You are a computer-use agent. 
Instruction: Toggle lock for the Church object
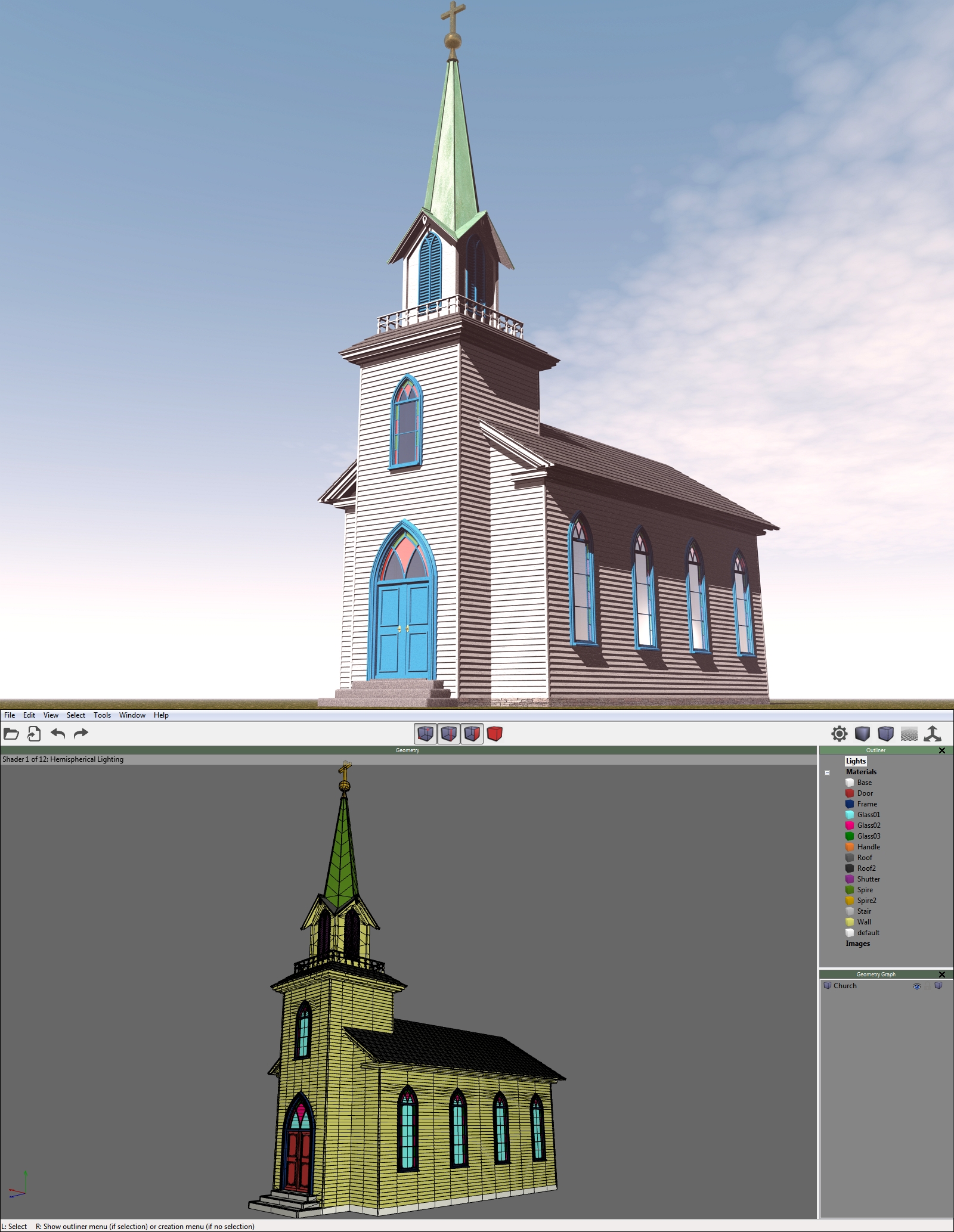coord(928,986)
